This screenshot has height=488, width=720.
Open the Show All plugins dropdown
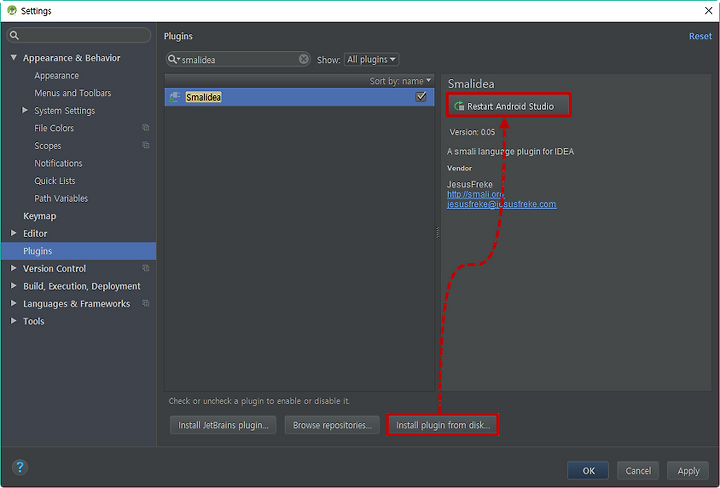(371, 59)
